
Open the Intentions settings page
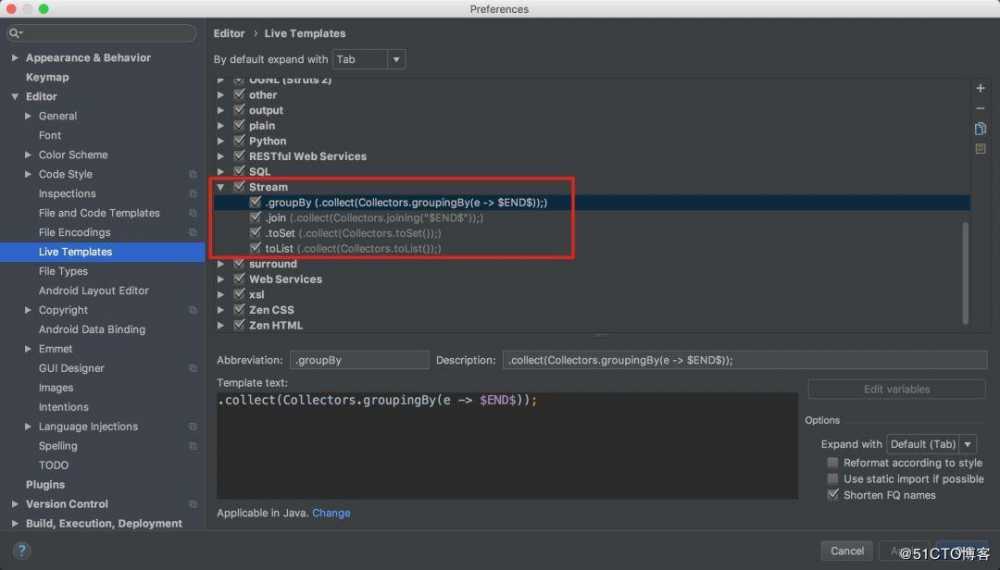(64, 407)
